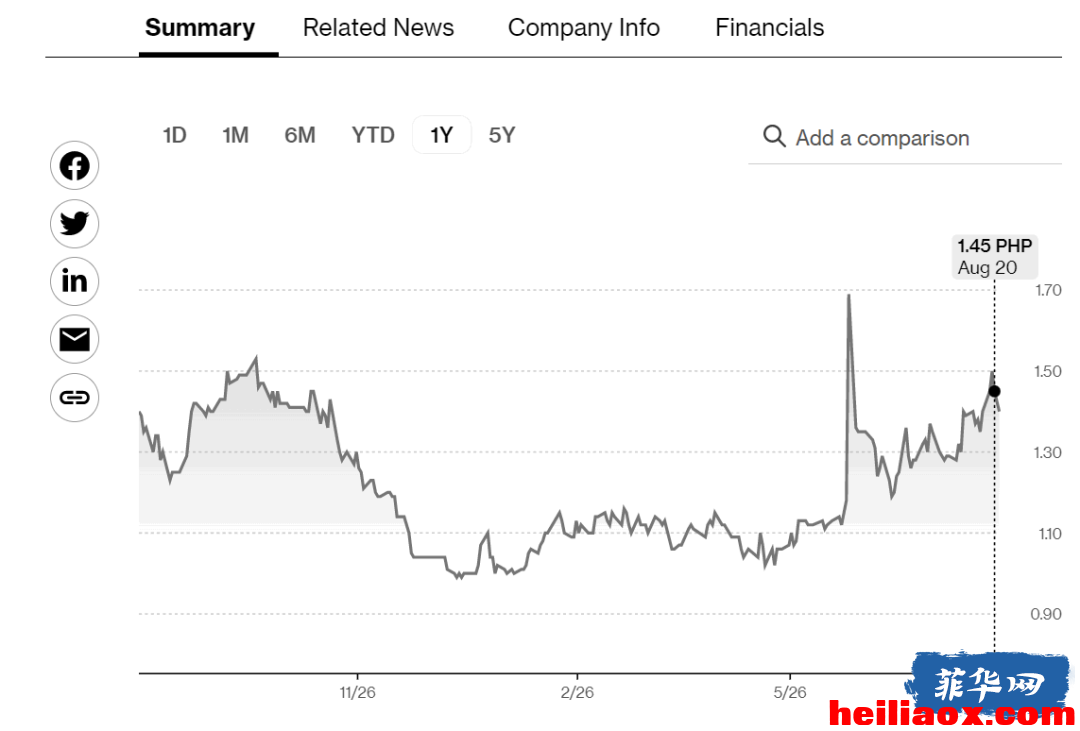Screen dimensions: 1080x731
Task: Click the Aug 20 data point marker
Action: pyautogui.click(x=994, y=391)
